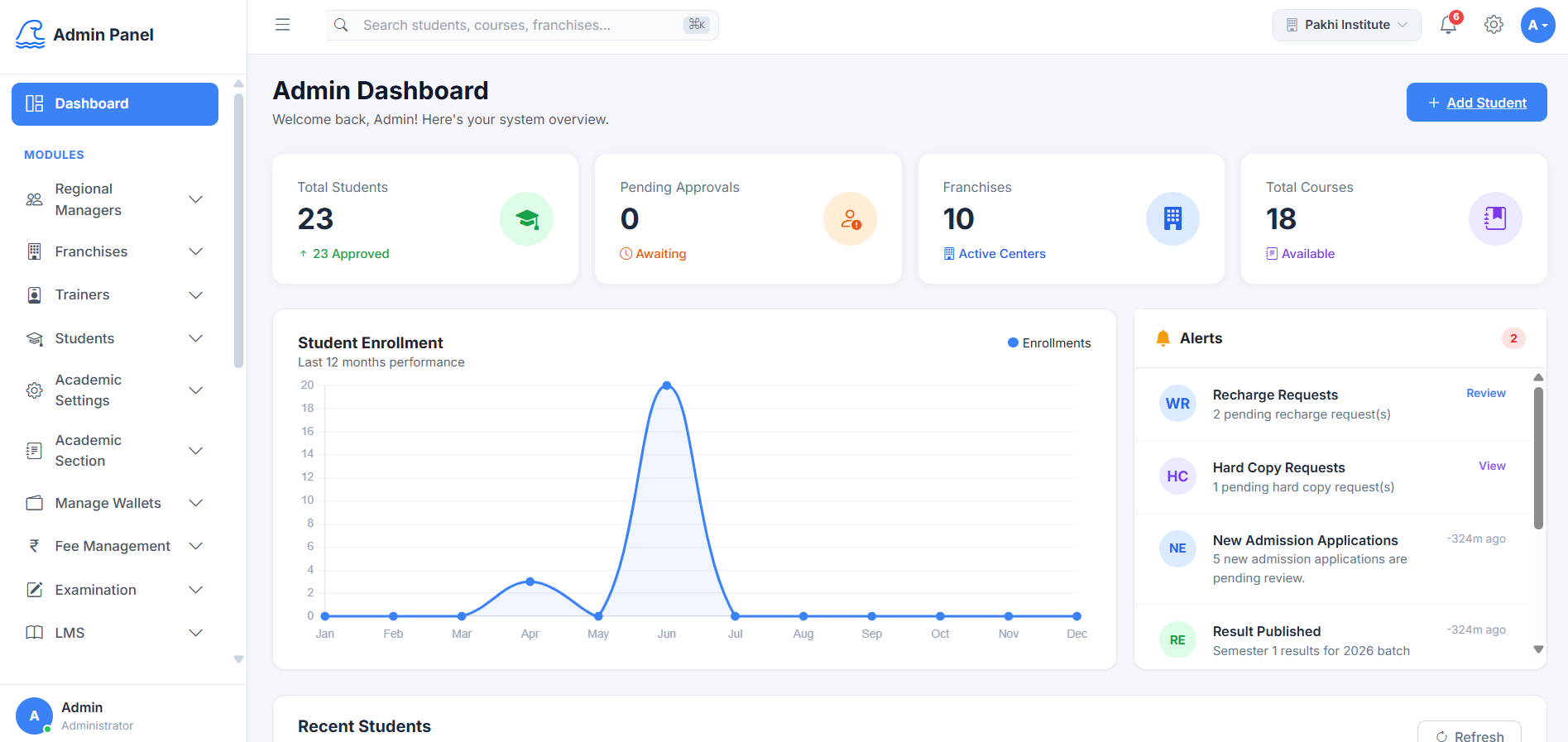Click the Regional Managers people icon
This screenshot has width=1568, height=742.
click(34, 199)
